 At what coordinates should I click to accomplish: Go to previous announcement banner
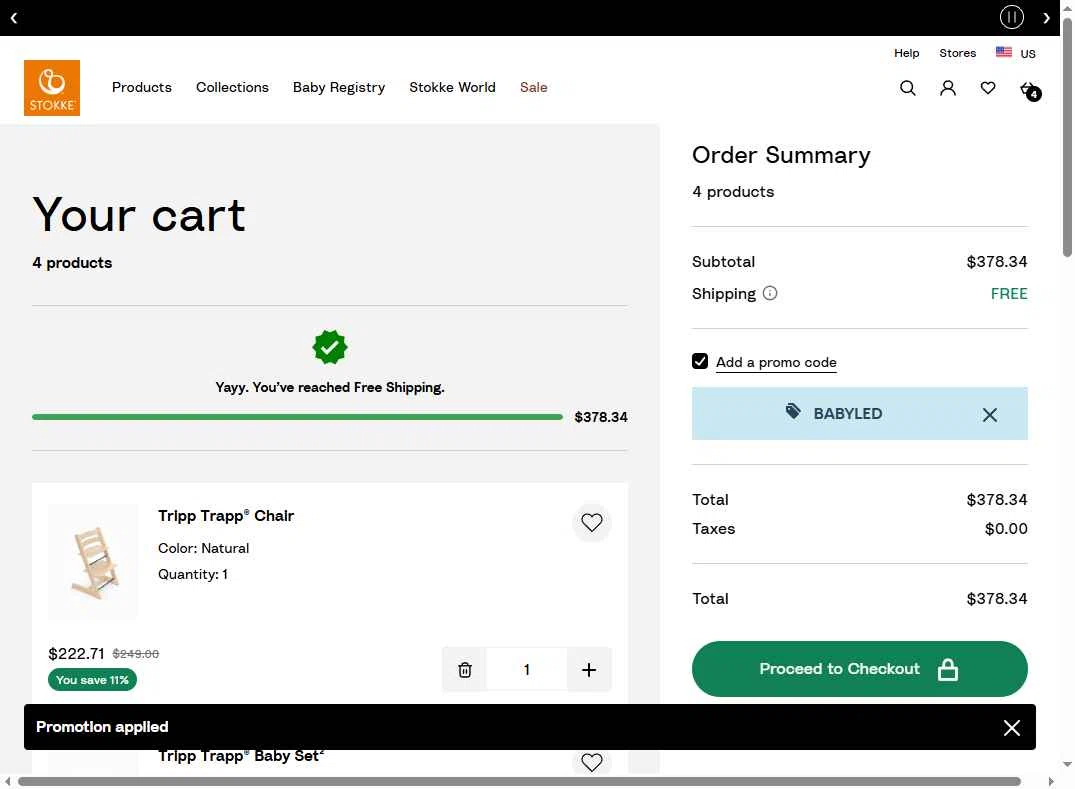14,18
